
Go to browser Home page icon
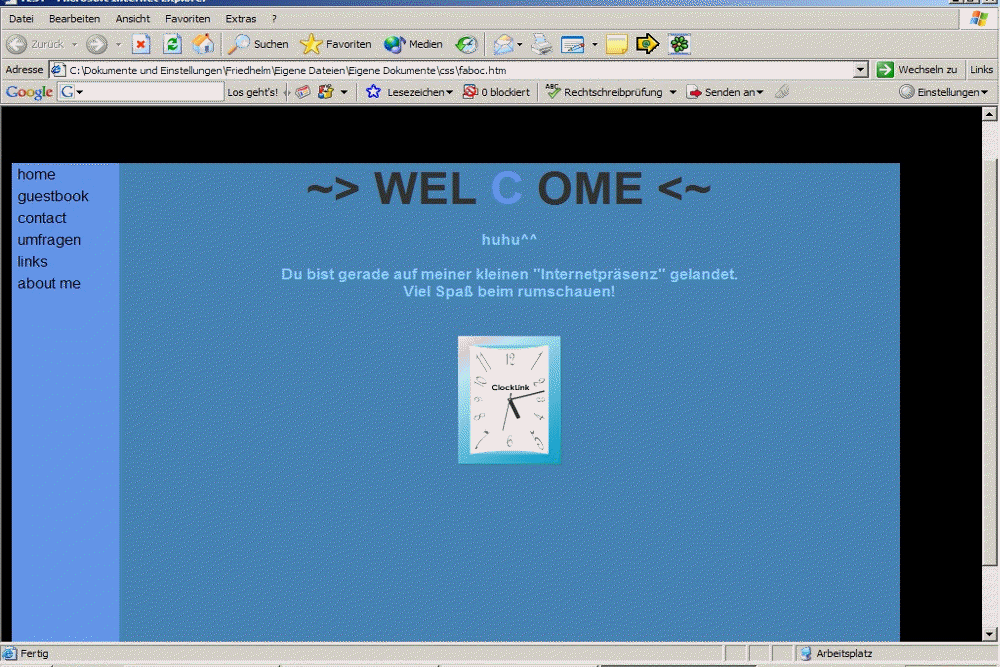pos(203,44)
